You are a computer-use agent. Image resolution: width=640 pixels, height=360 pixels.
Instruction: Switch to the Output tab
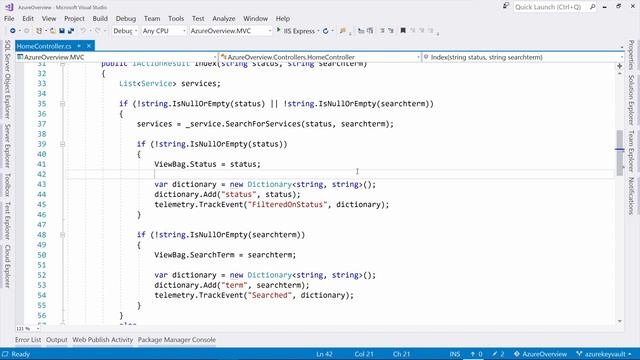tap(57, 340)
